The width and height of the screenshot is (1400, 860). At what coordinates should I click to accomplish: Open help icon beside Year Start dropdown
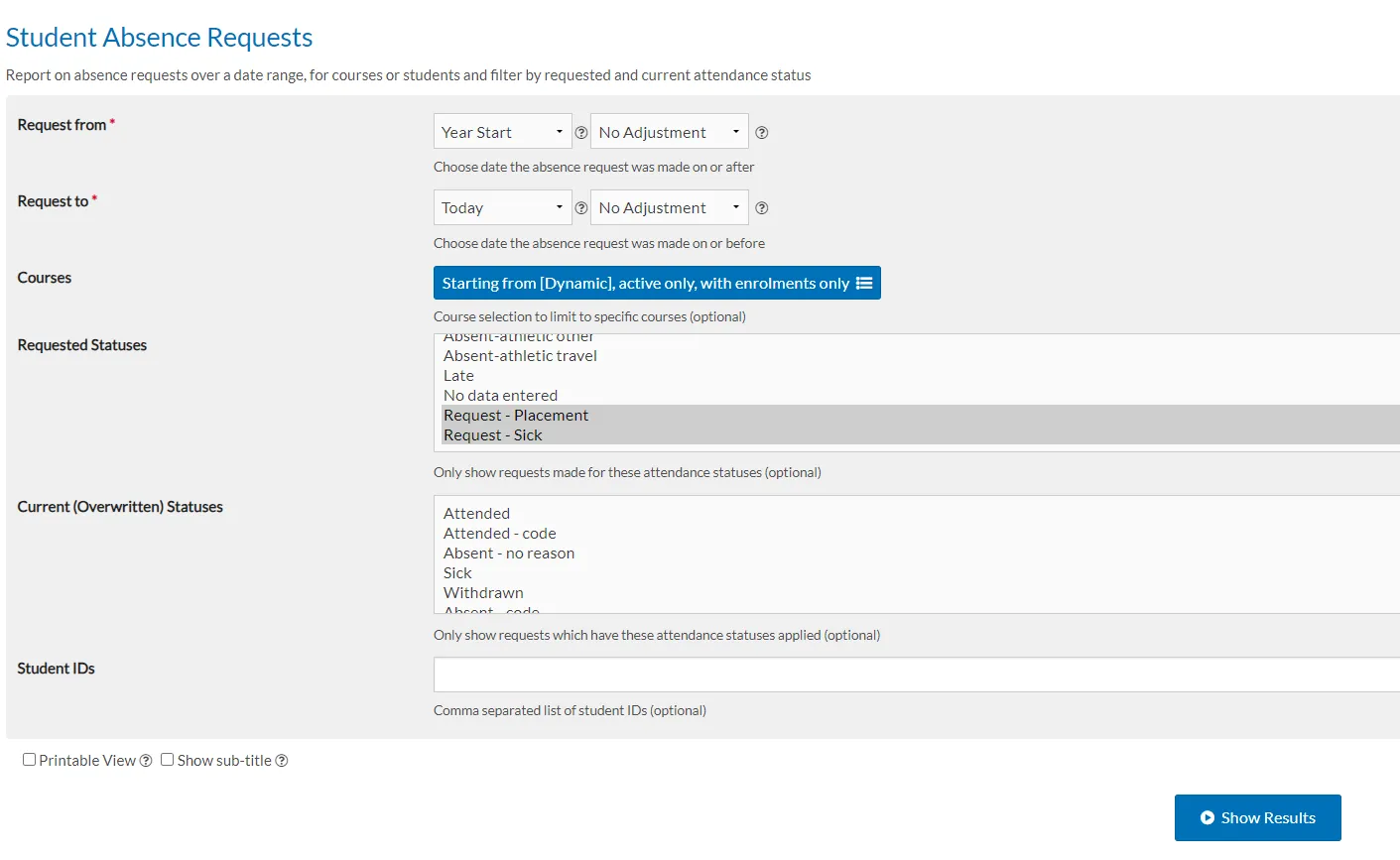581,132
